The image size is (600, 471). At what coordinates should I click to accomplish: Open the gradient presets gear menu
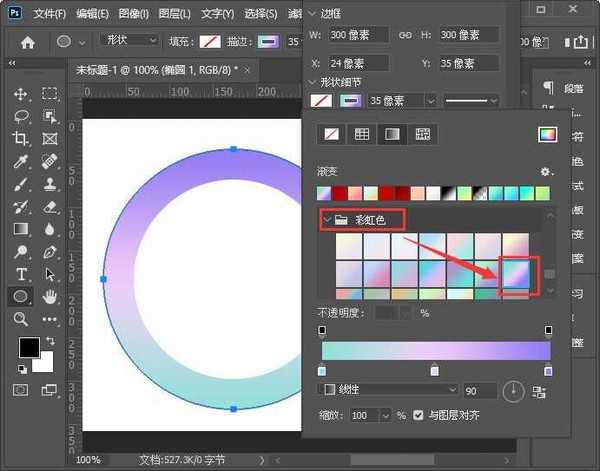546,172
